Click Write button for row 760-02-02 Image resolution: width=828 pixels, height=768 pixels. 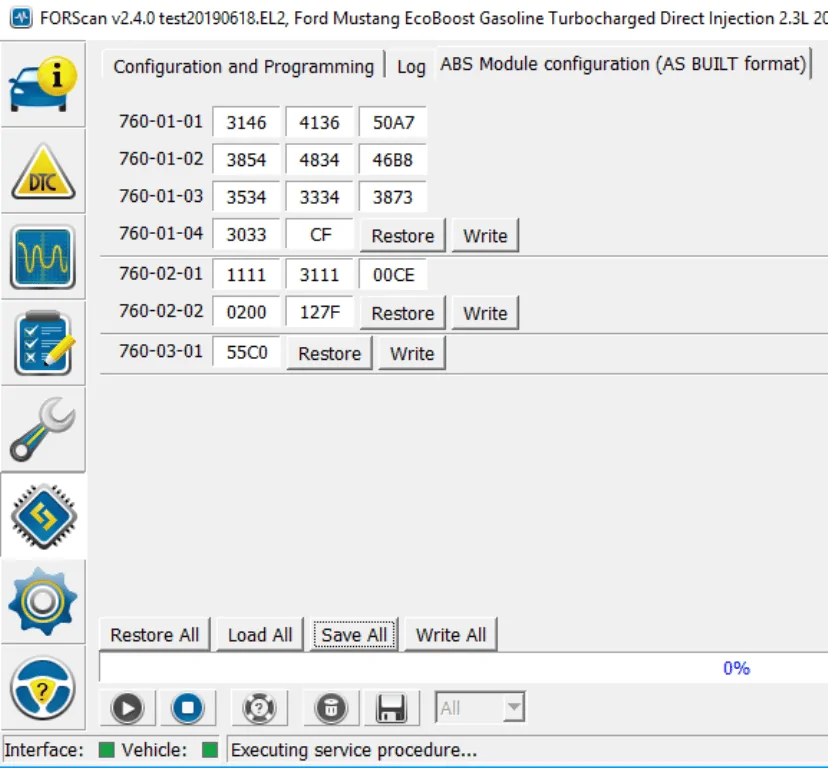[x=485, y=313]
